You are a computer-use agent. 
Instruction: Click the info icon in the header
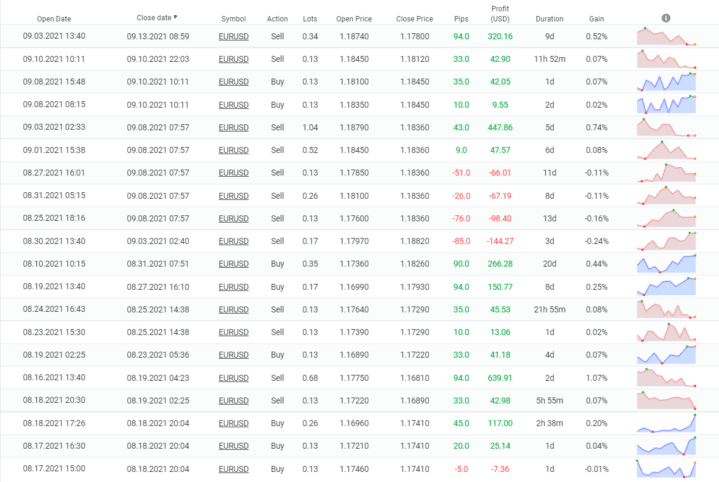click(x=666, y=18)
